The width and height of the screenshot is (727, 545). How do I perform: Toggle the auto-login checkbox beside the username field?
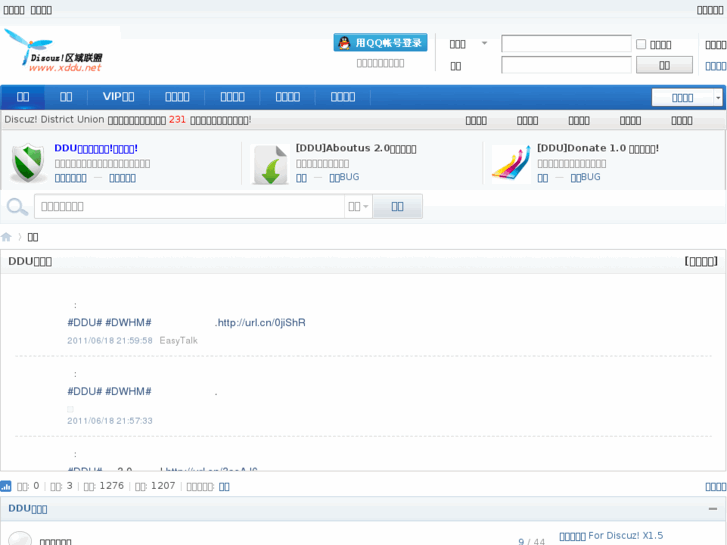tap(641, 44)
